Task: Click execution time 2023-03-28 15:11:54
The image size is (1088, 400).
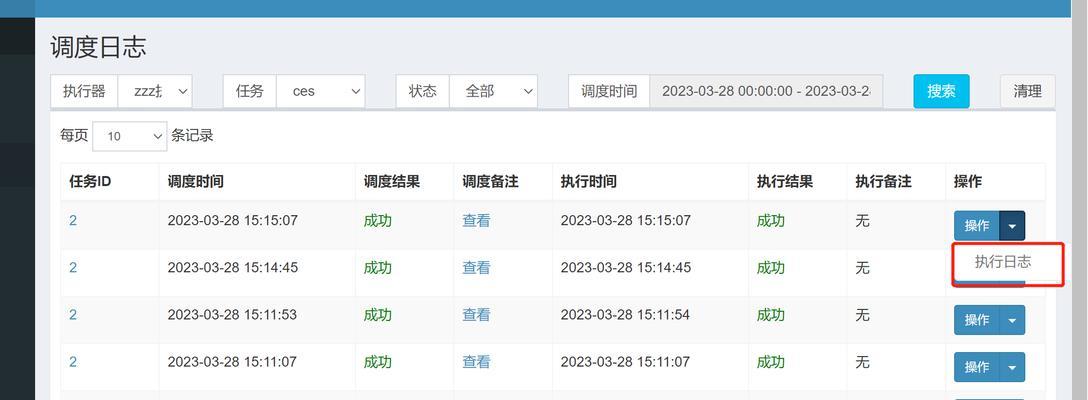Action: (625, 315)
